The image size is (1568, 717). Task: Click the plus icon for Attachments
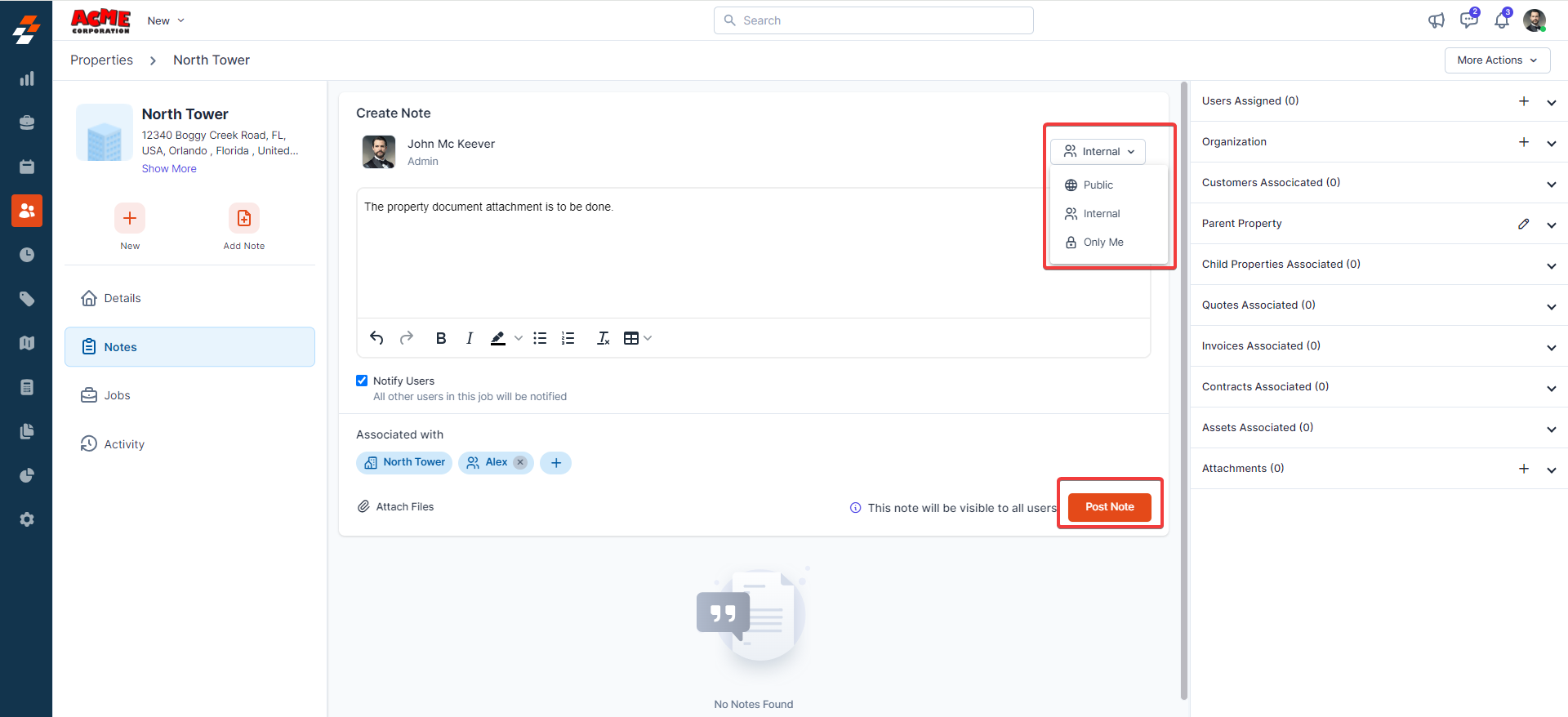point(1524,469)
